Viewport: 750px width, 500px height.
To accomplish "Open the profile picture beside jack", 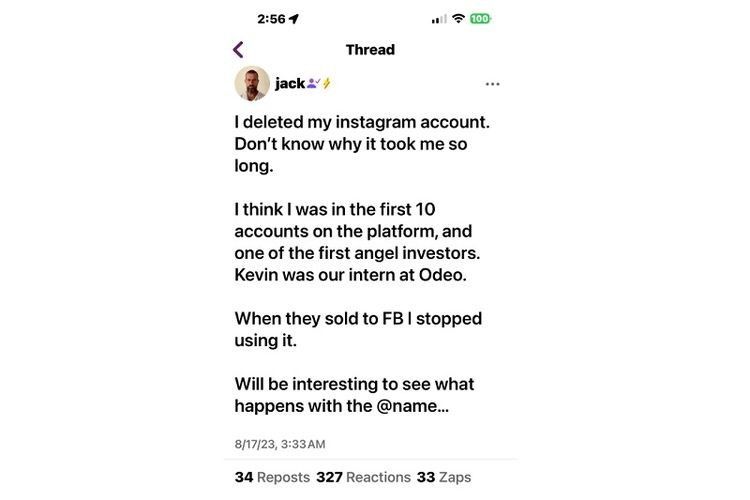I will coord(252,84).
